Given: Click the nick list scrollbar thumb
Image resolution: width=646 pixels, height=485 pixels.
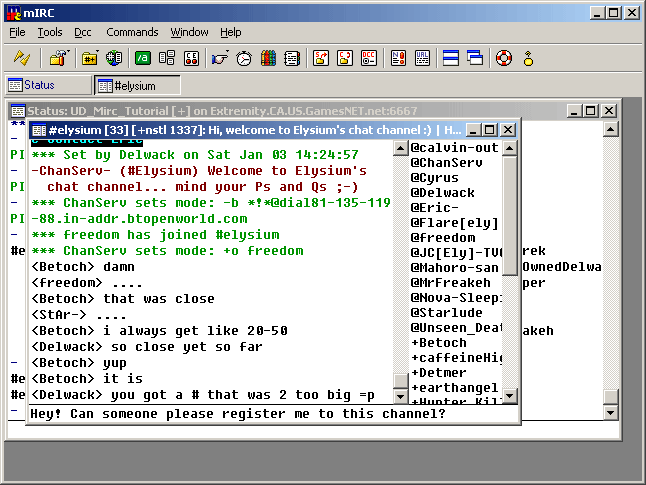Looking at the screenshot, I should (510, 215).
